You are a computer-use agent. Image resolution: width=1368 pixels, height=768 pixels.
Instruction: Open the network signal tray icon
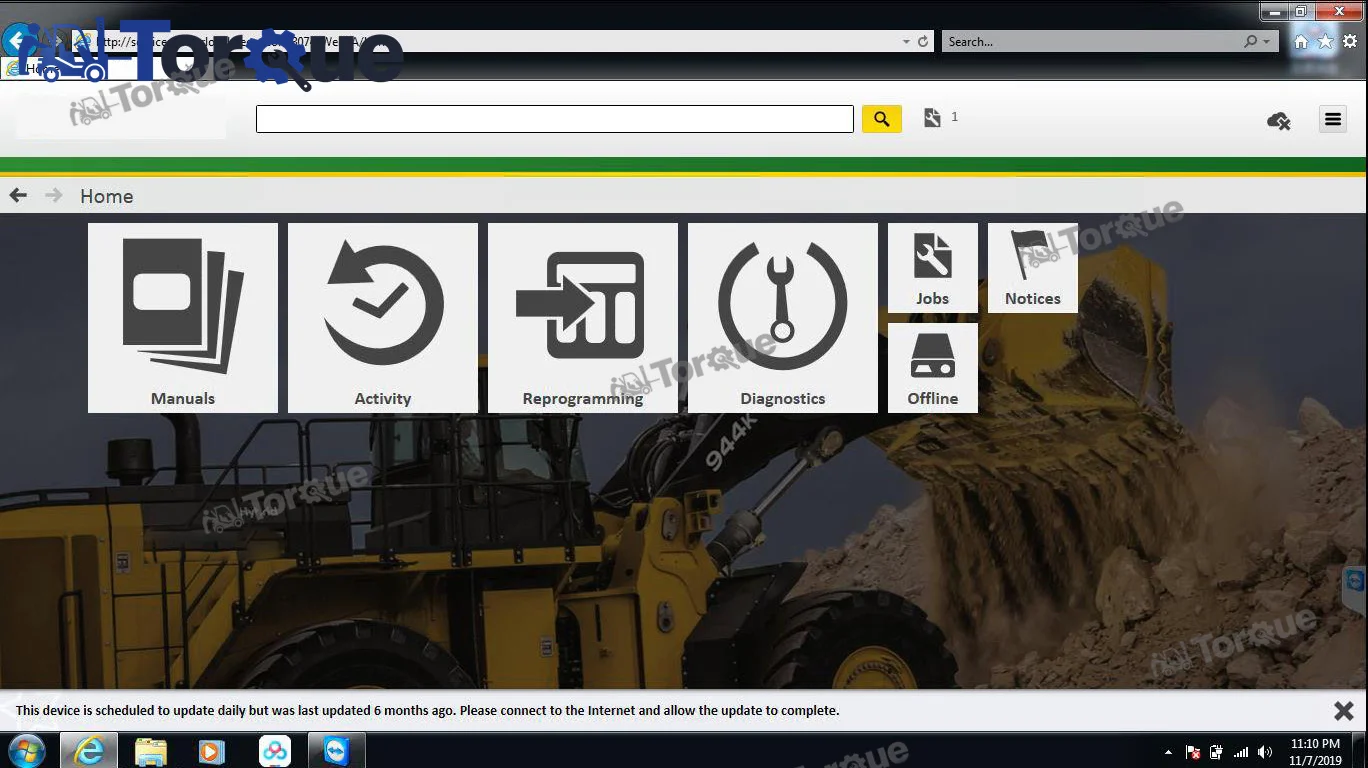[1241, 752]
